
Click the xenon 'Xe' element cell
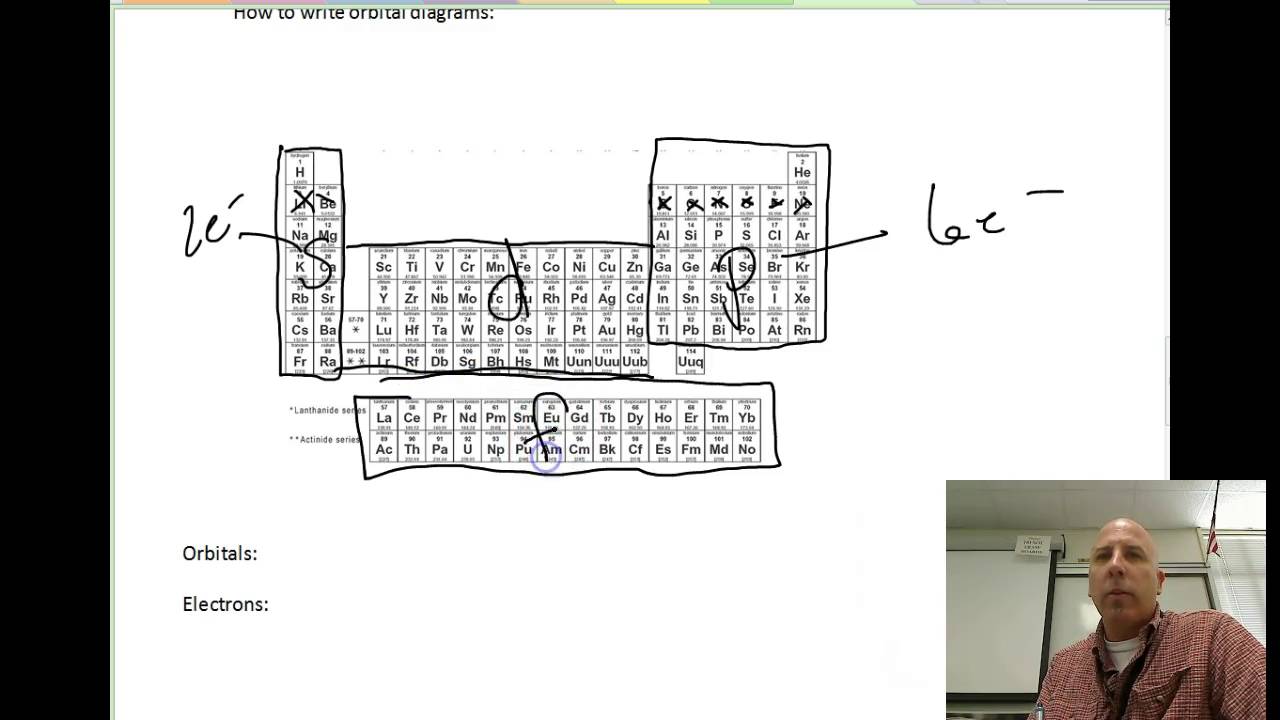click(x=802, y=294)
